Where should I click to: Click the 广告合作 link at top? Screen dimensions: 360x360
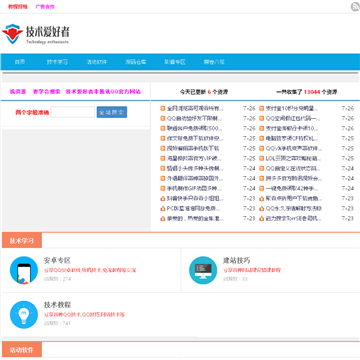45,7
